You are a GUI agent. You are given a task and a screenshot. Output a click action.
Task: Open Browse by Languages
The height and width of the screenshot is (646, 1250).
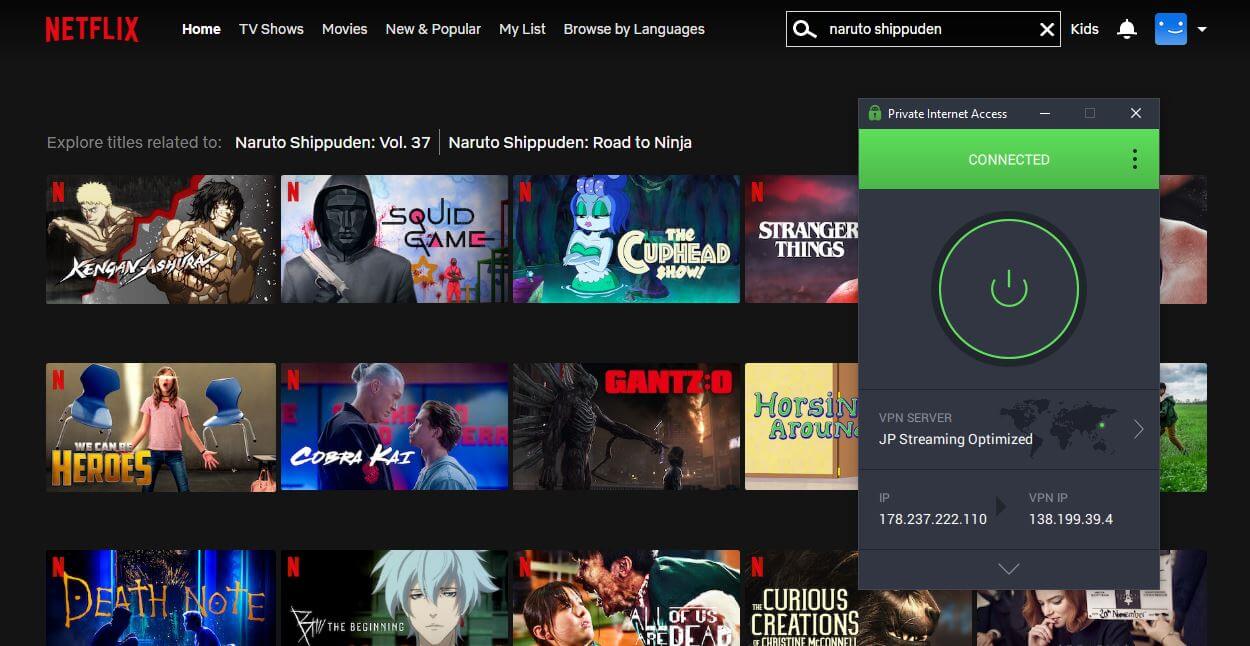coord(634,29)
